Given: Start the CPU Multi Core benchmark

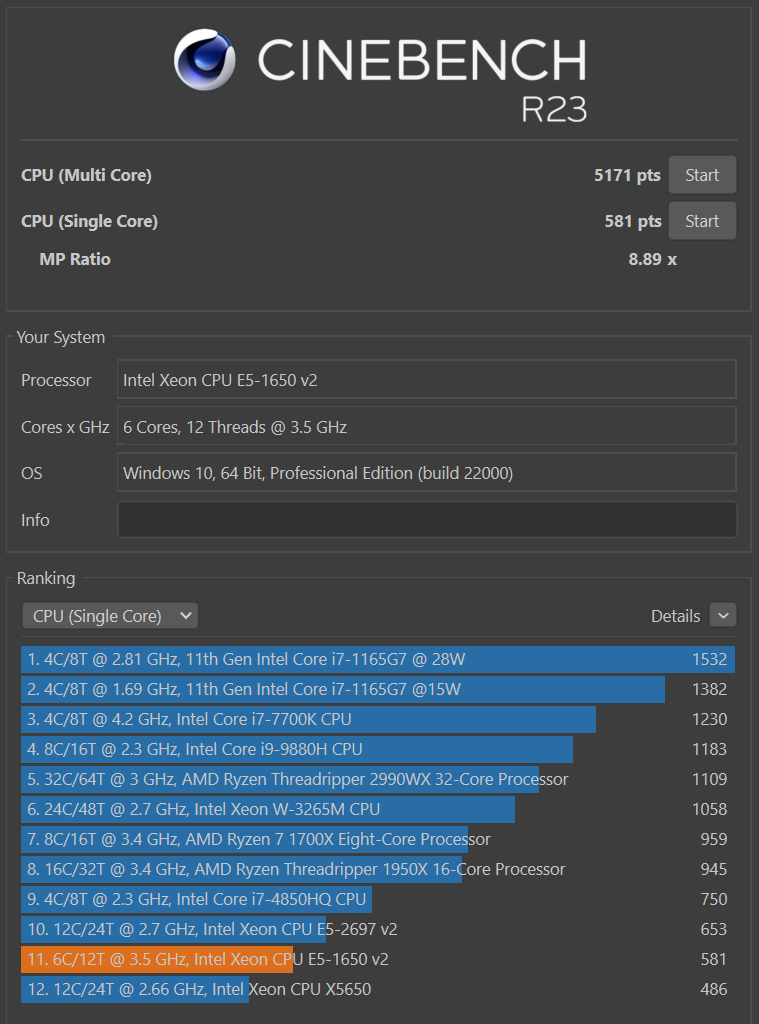Looking at the screenshot, I should 702,175.
